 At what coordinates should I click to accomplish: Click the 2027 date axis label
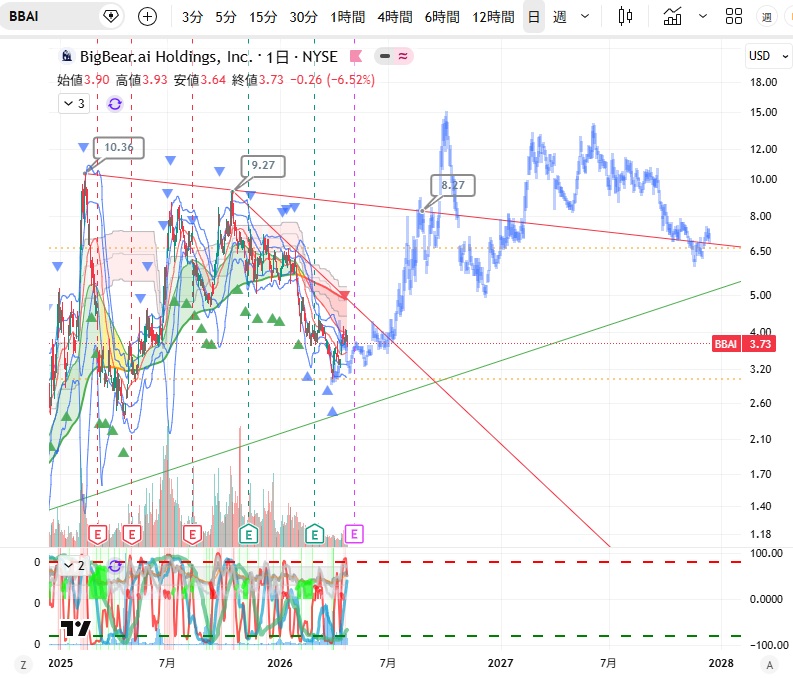[x=500, y=663]
